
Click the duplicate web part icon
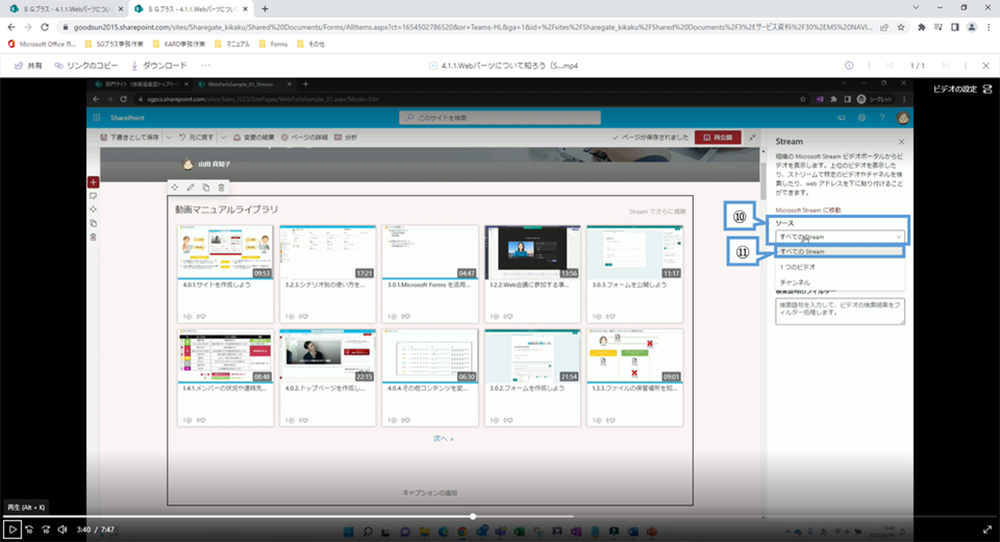pyautogui.click(x=205, y=187)
